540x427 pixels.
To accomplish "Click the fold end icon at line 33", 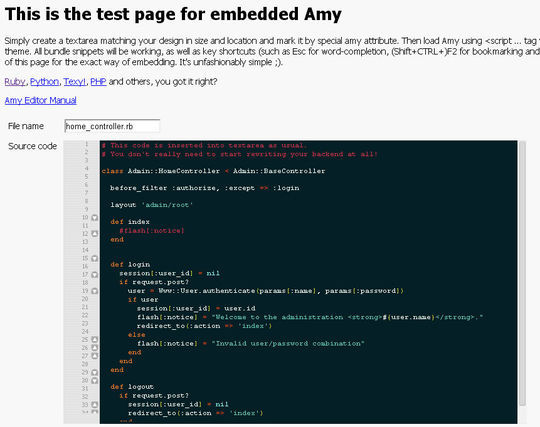I will (94, 405).
